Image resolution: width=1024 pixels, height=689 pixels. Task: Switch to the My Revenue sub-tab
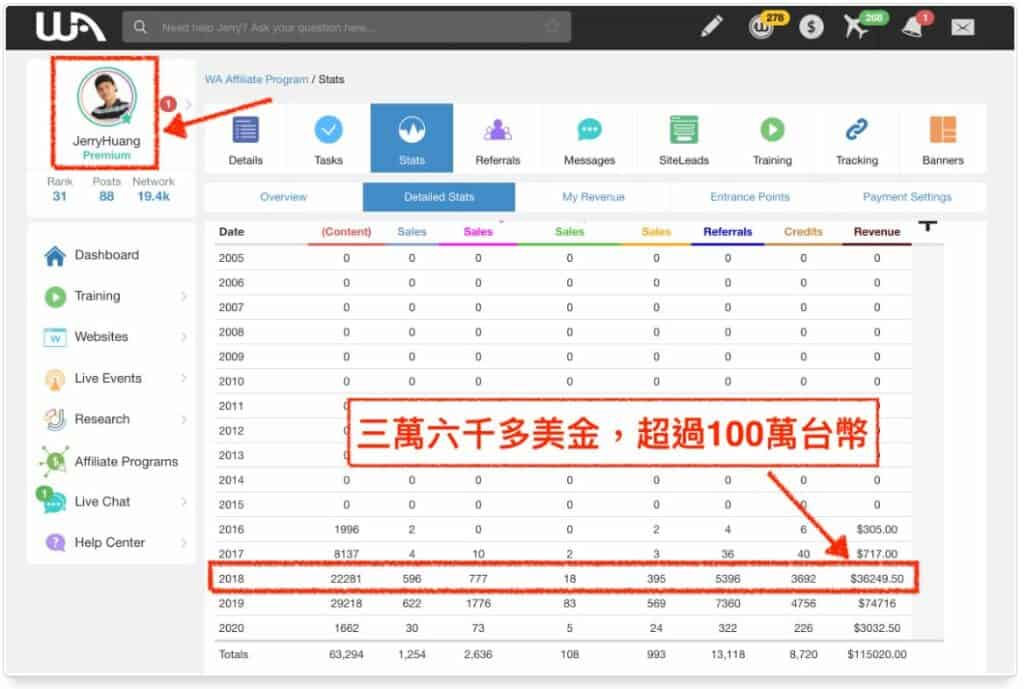[x=594, y=197]
